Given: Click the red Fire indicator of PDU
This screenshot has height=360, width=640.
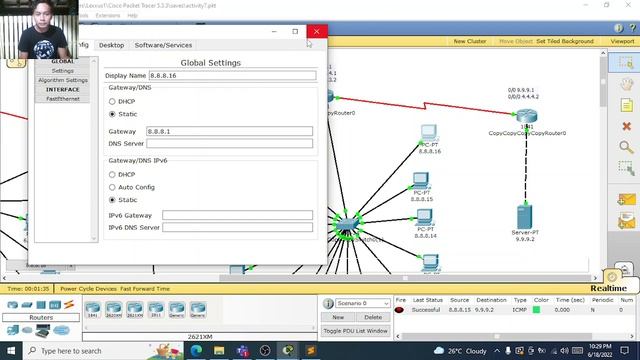Looking at the screenshot, I should pos(399,310).
